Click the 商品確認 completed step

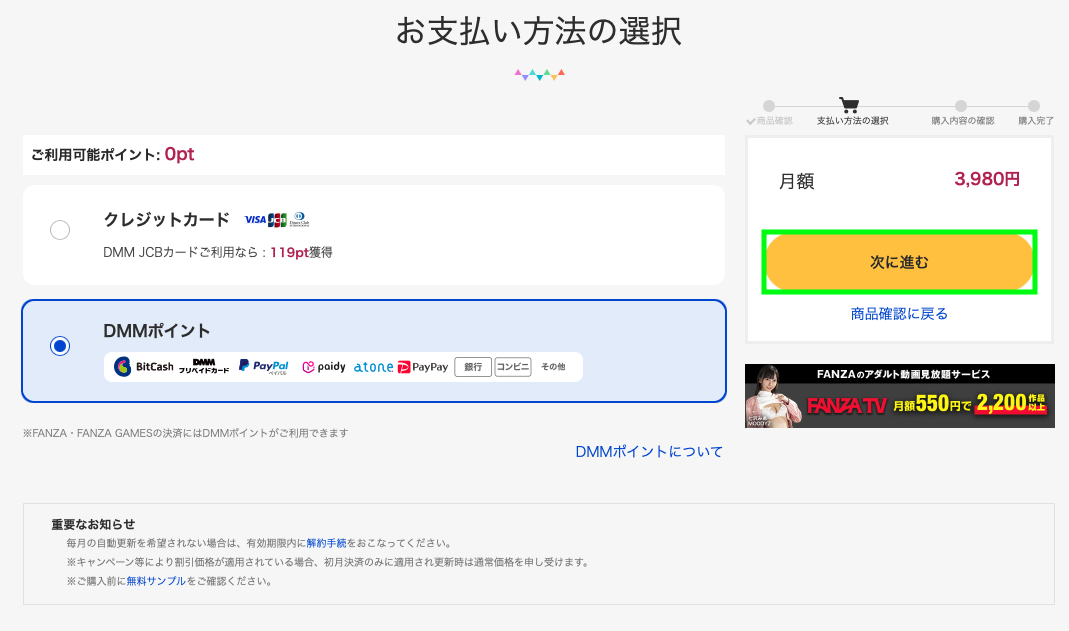768,106
